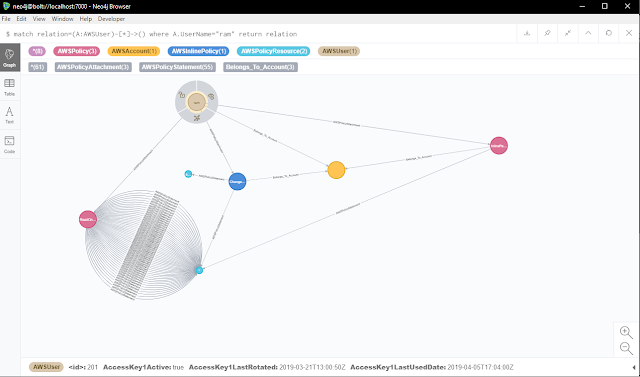
Task: Switch to Graph view
Action: [x=9, y=58]
